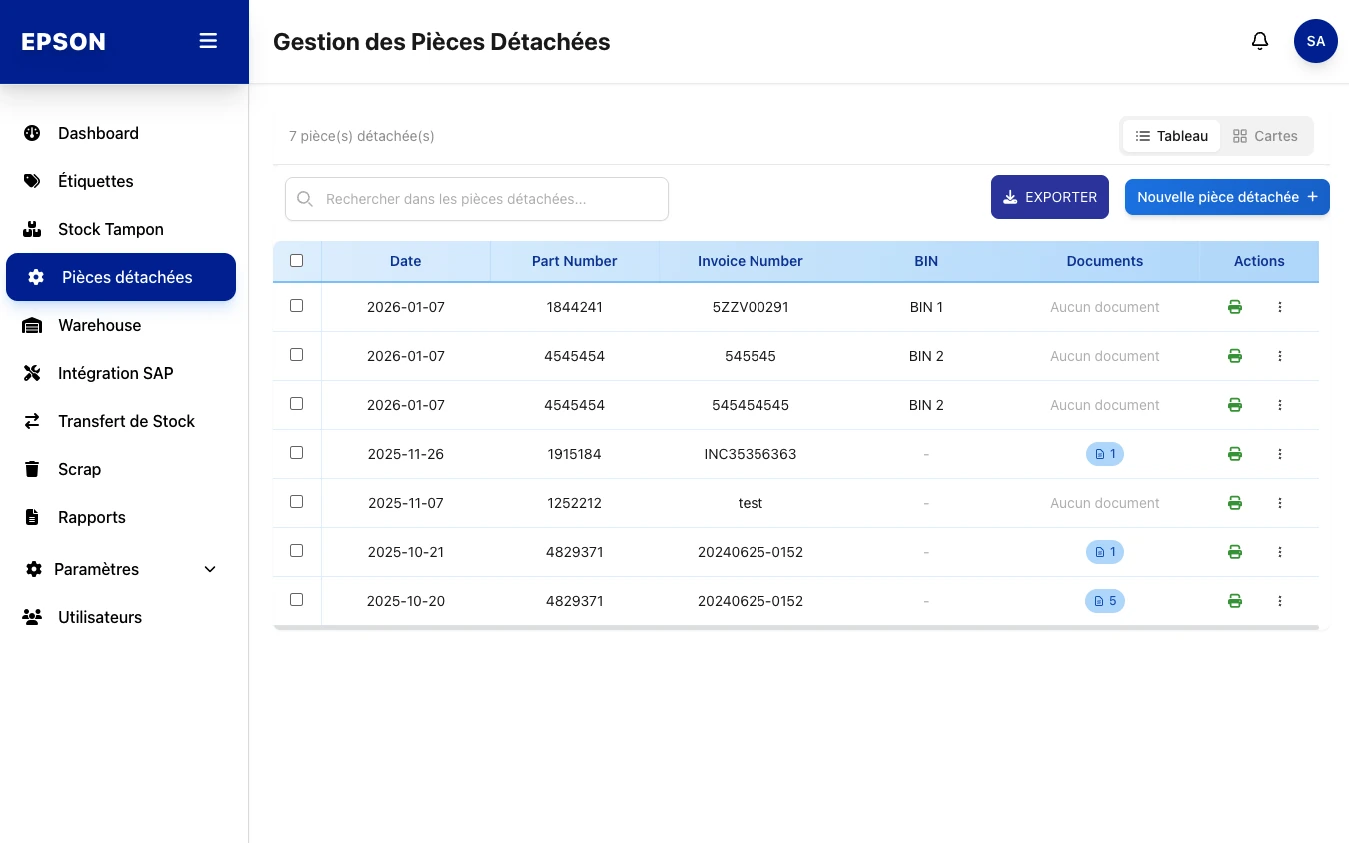This screenshot has width=1349, height=843.
Task: Click the part number 1915184 cell
Action: pos(574,454)
